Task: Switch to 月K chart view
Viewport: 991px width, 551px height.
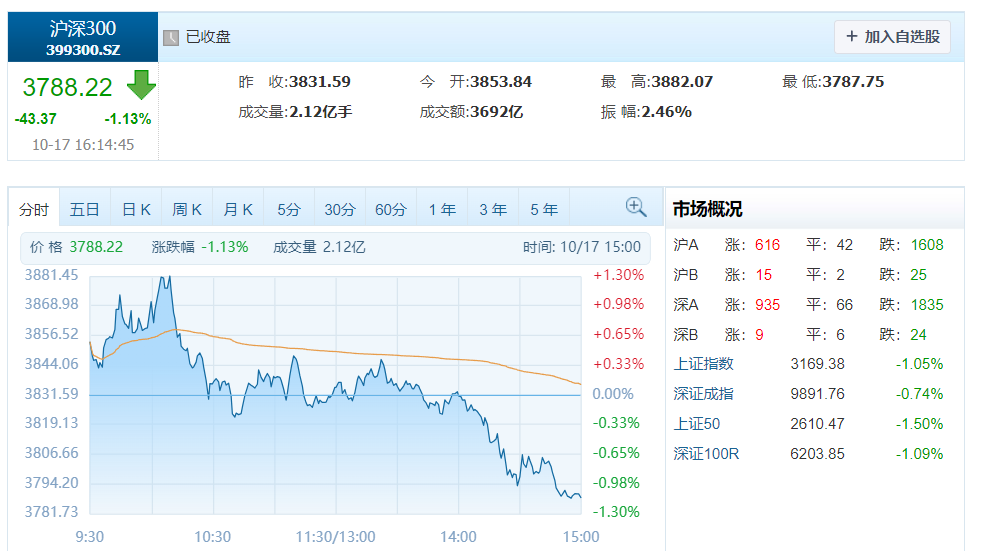Action: pos(238,209)
